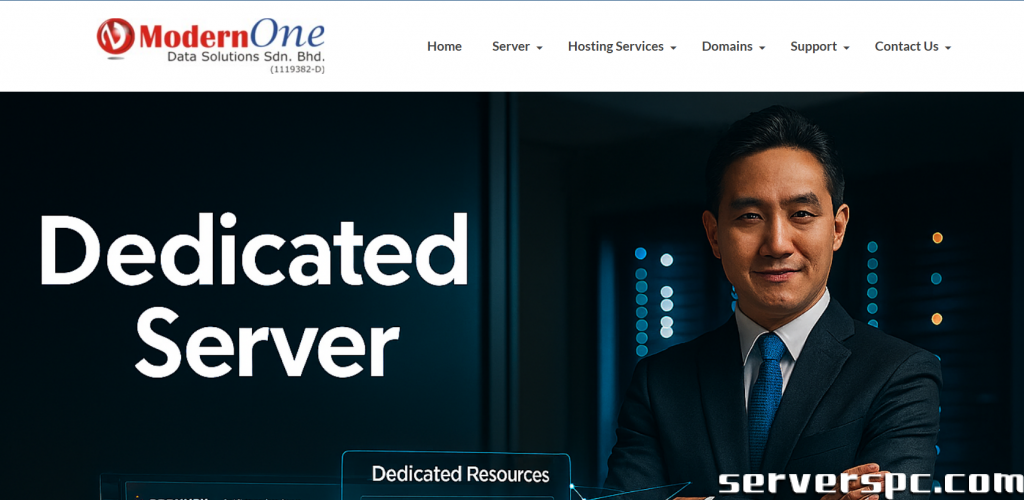Click the company registration number 1119382-D

click(297, 69)
